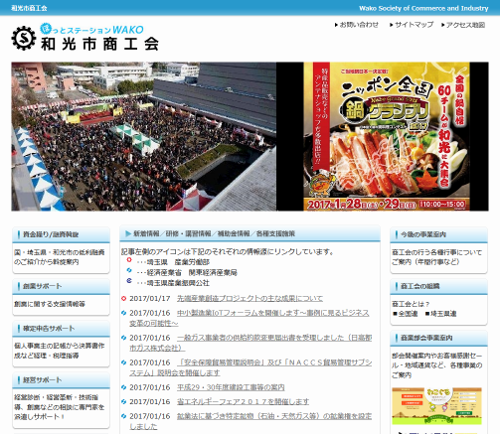Image resolution: width=500 pixels, height=434 pixels.
Task: Click the blue 経済産業省 legend icon
Action: [129, 270]
